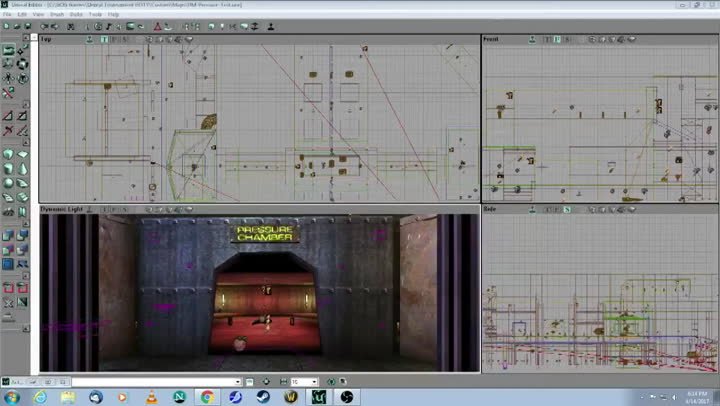The image size is (720, 406).
Task: Expand the grid size 16 dropdown
Action: pos(317,381)
